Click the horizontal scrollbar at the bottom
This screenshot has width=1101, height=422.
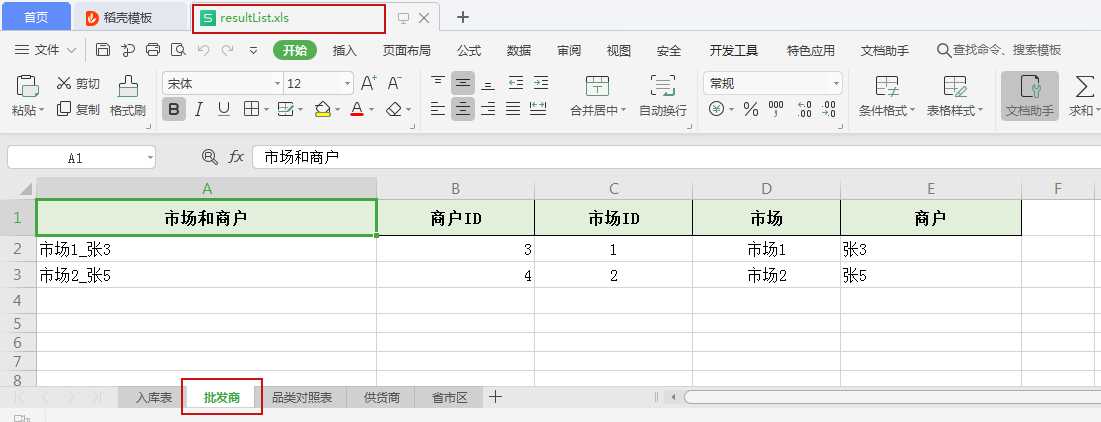pyautogui.click(x=892, y=397)
